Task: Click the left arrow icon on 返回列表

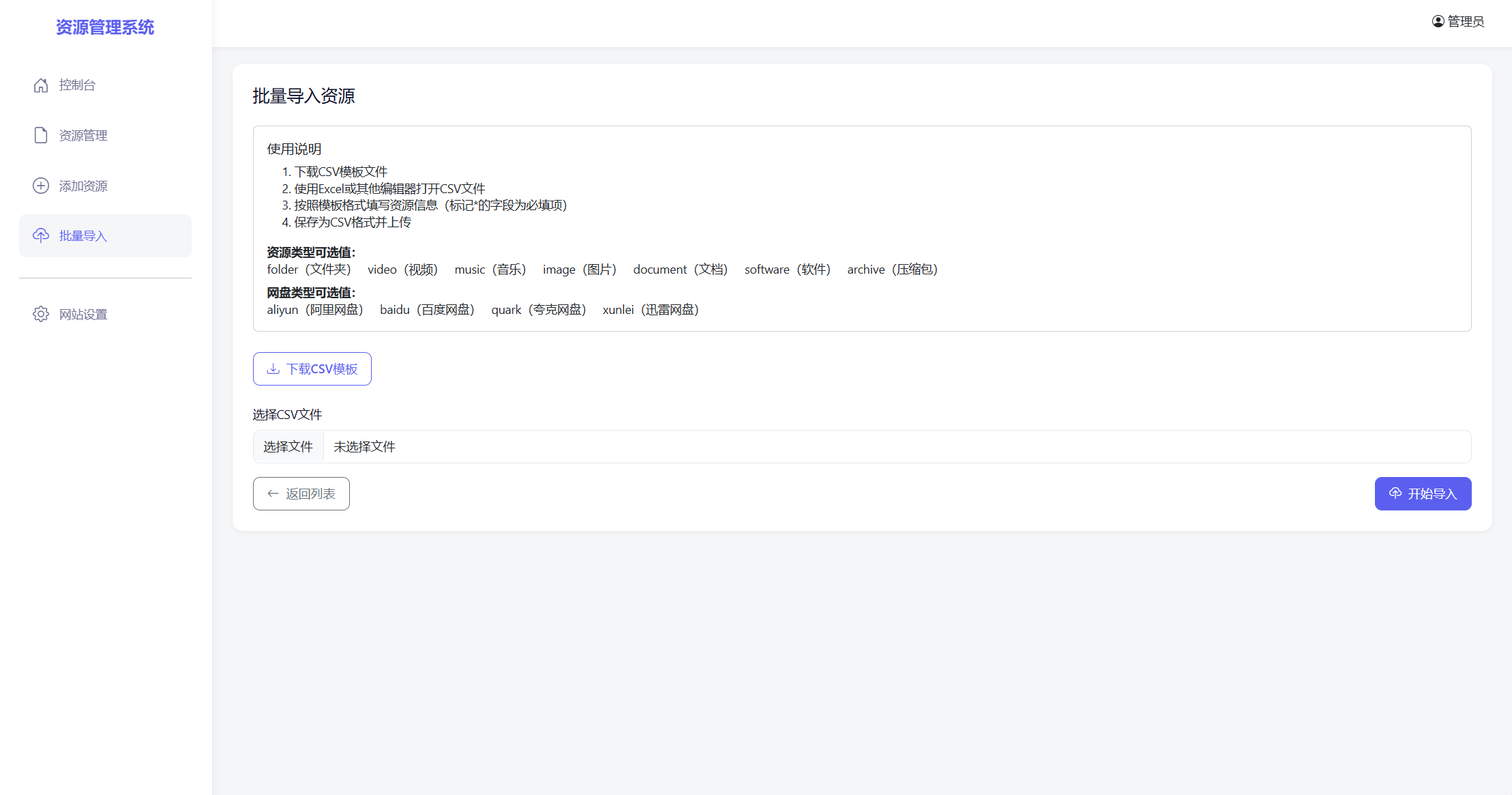Action: [272, 493]
